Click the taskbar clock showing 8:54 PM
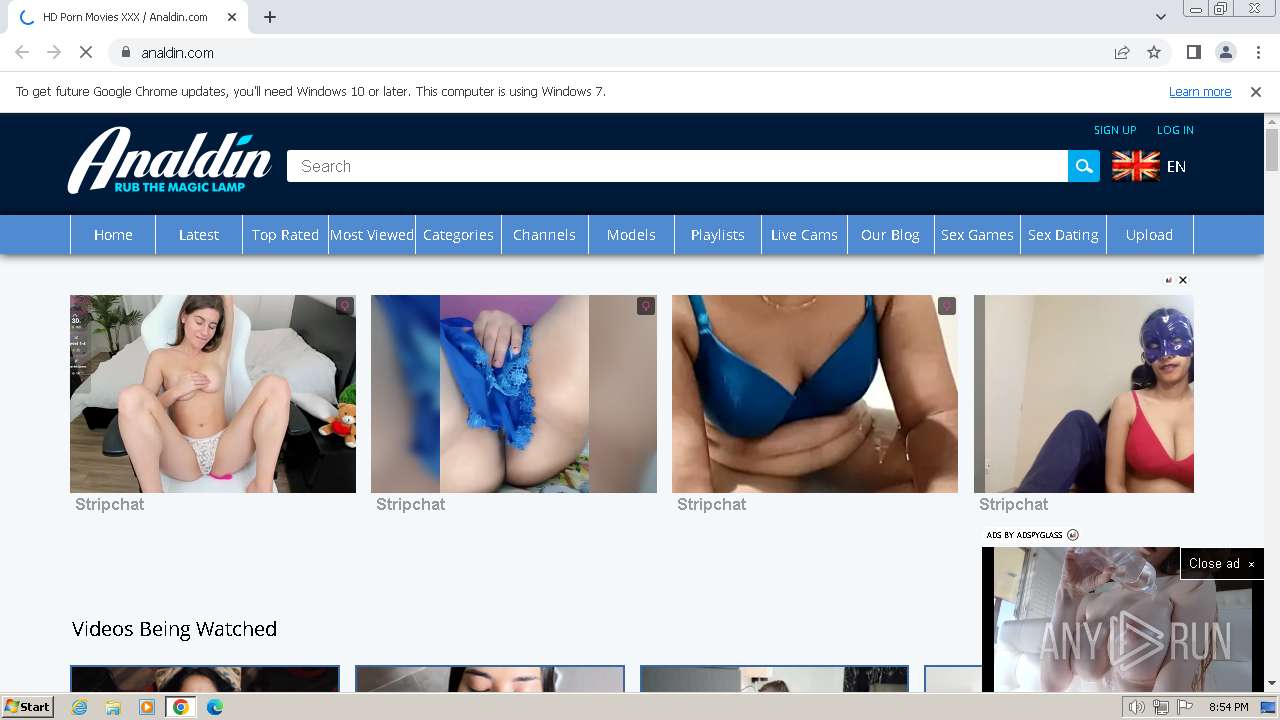The image size is (1280, 720). click(1228, 707)
